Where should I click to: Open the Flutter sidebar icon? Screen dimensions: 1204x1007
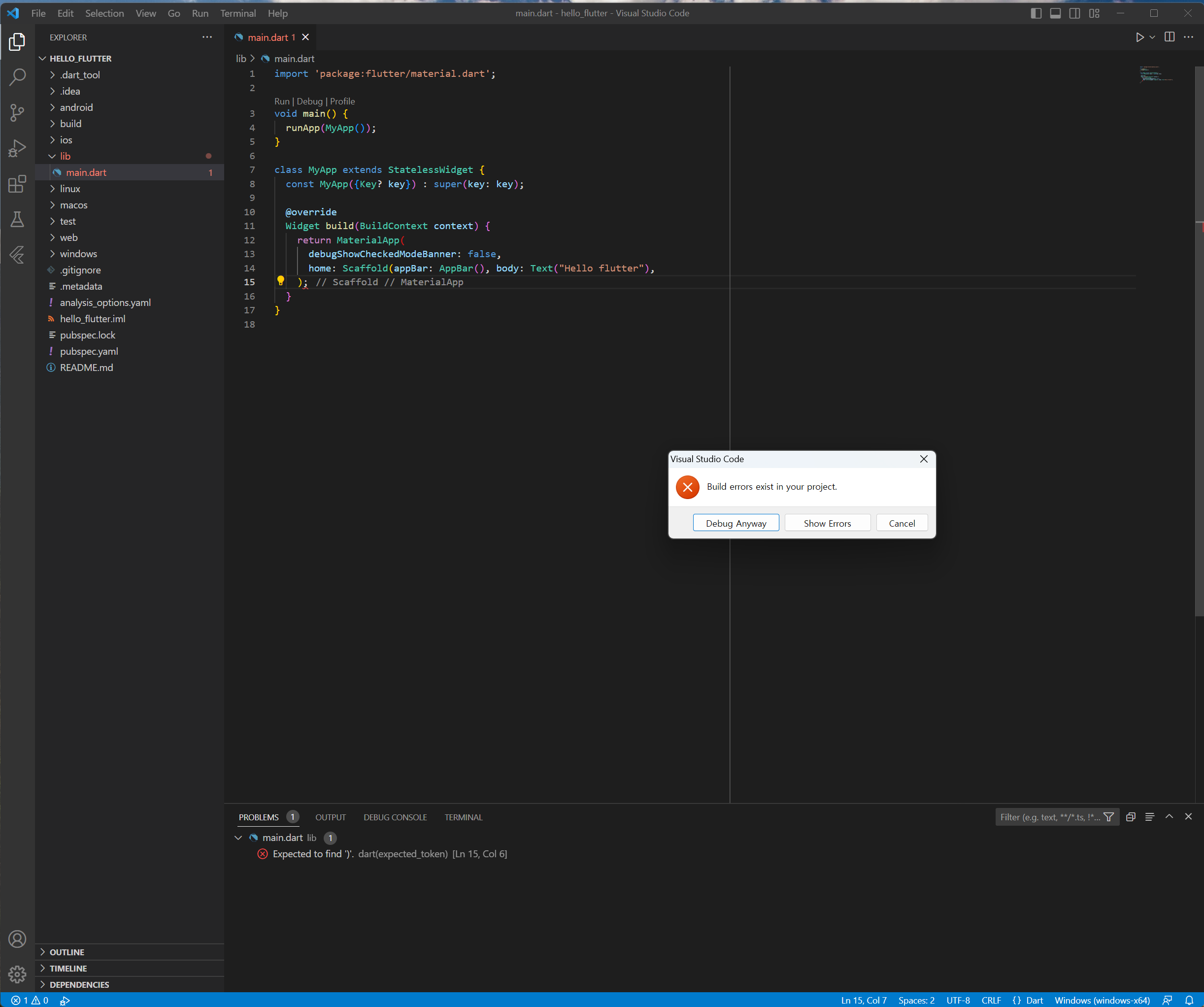(x=17, y=255)
